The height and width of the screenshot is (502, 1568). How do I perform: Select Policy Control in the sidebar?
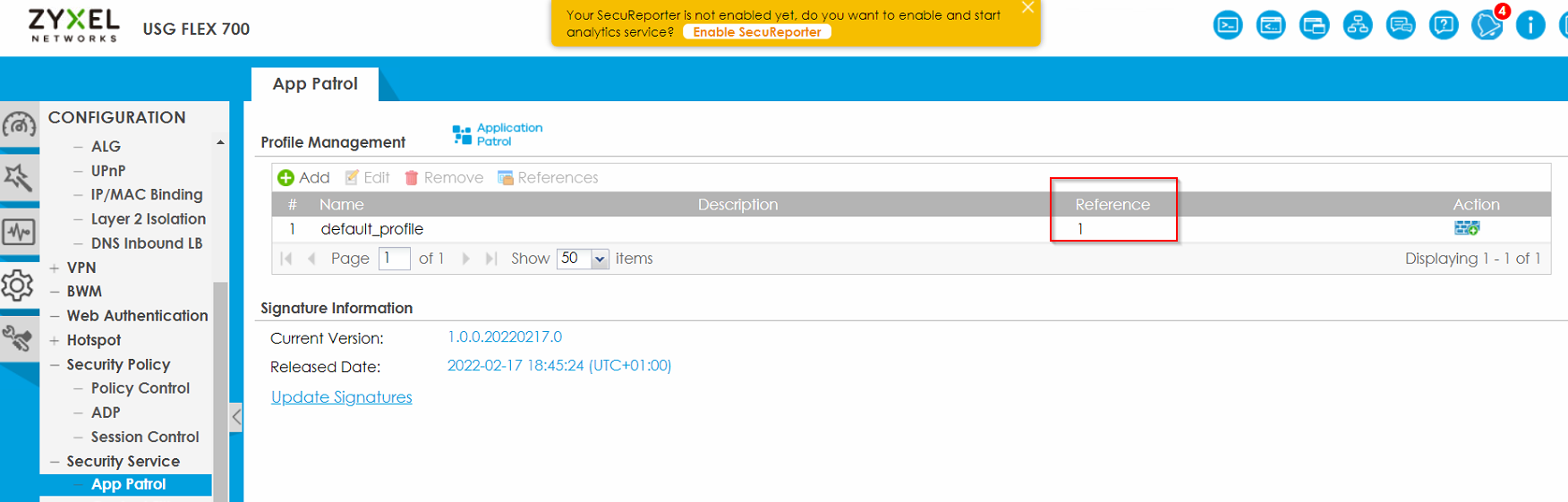[140, 388]
